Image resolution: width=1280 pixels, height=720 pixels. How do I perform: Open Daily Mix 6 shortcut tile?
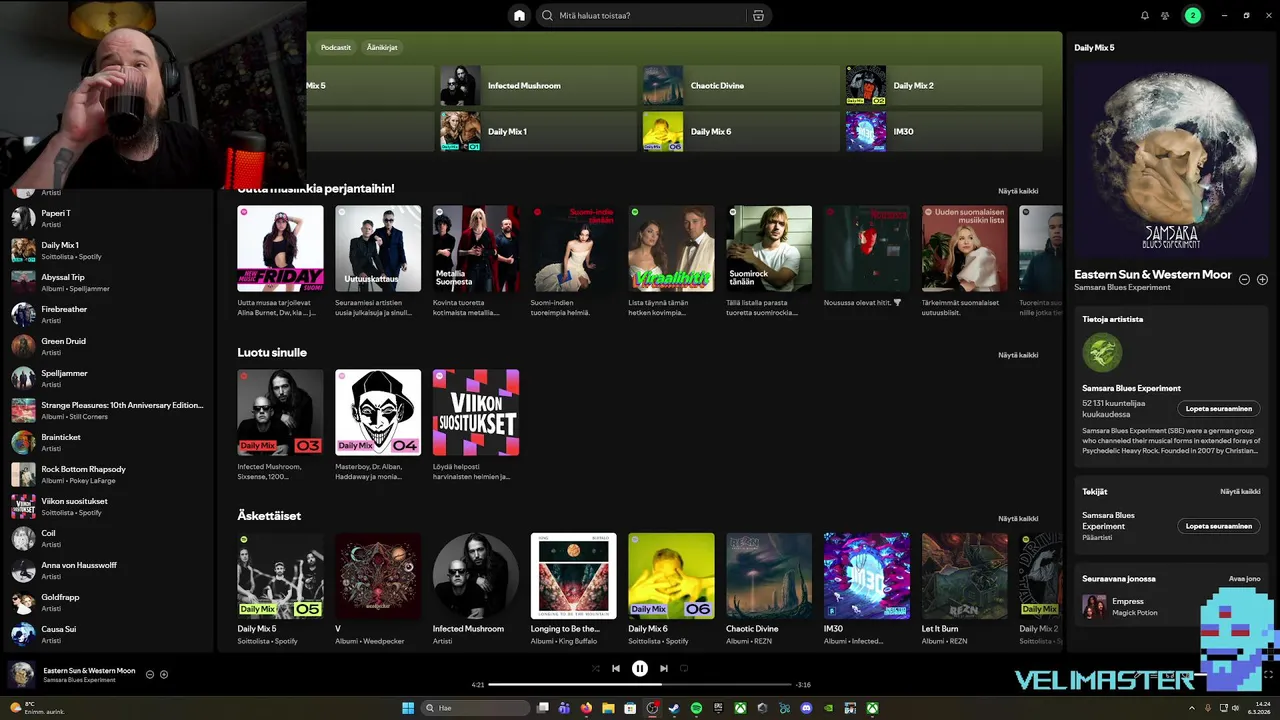[x=741, y=132]
